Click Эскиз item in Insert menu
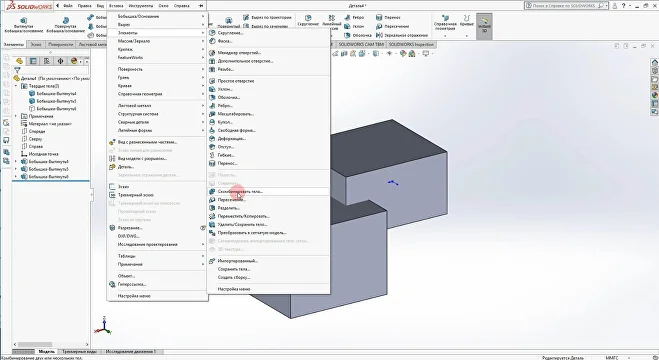The height and width of the screenshot is (360, 659). [157, 187]
